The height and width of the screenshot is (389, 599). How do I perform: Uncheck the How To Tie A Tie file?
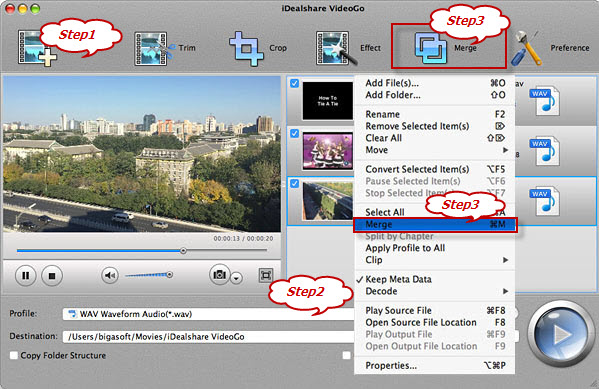click(295, 83)
